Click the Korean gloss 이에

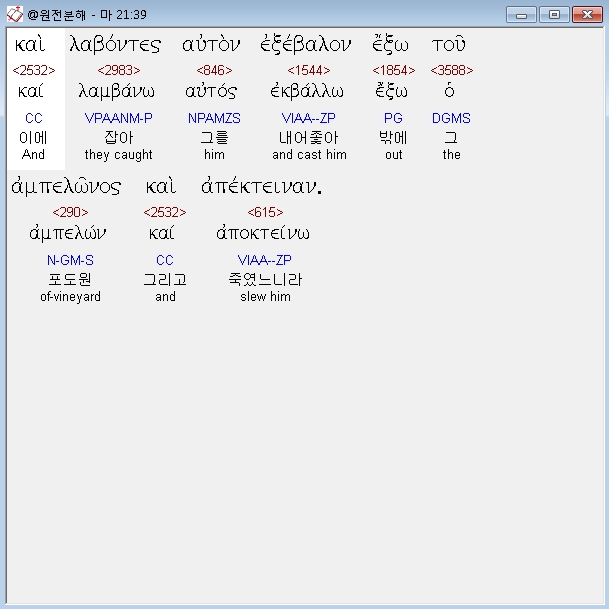[33, 137]
